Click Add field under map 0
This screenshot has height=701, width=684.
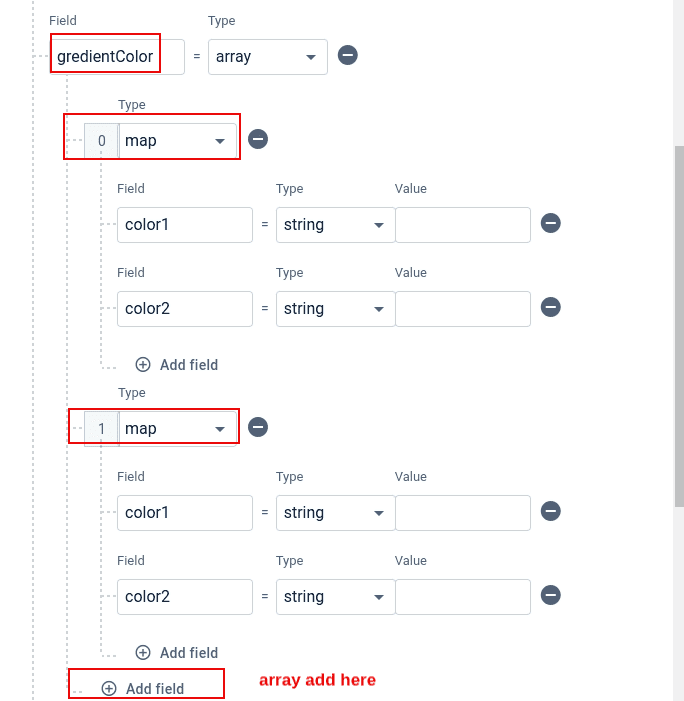coord(177,365)
